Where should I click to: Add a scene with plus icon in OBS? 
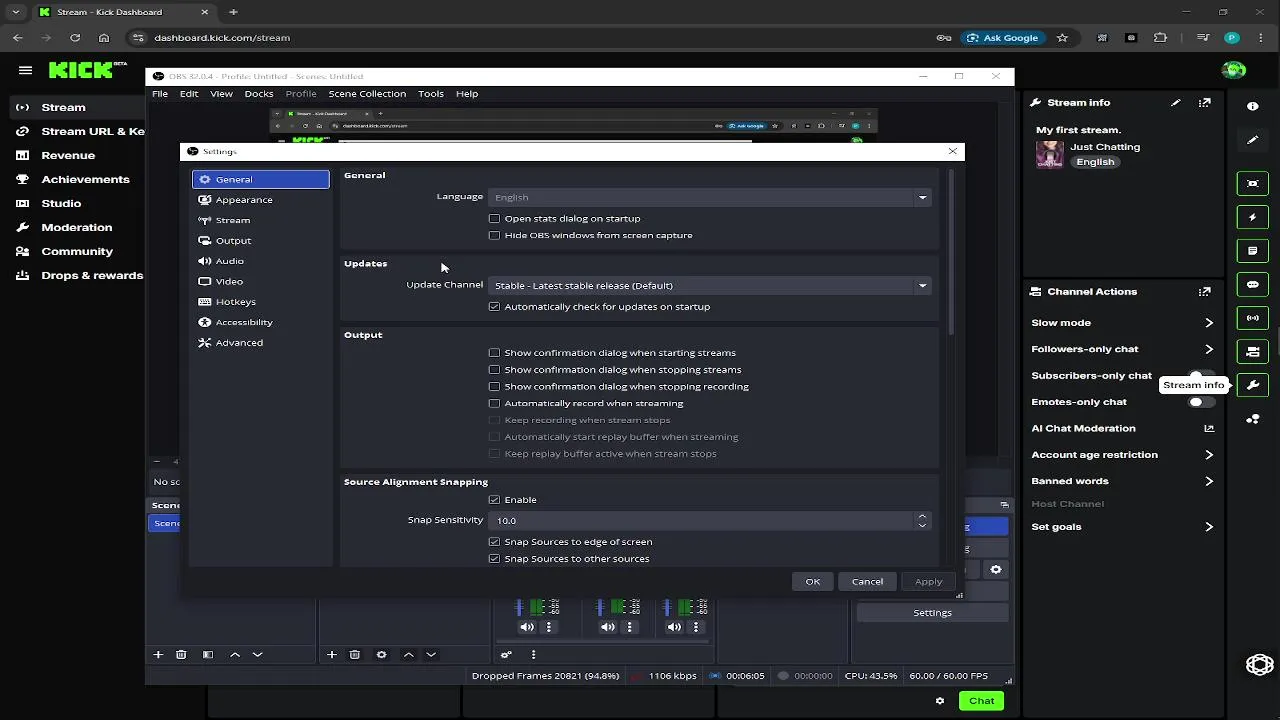tap(158, 655)
